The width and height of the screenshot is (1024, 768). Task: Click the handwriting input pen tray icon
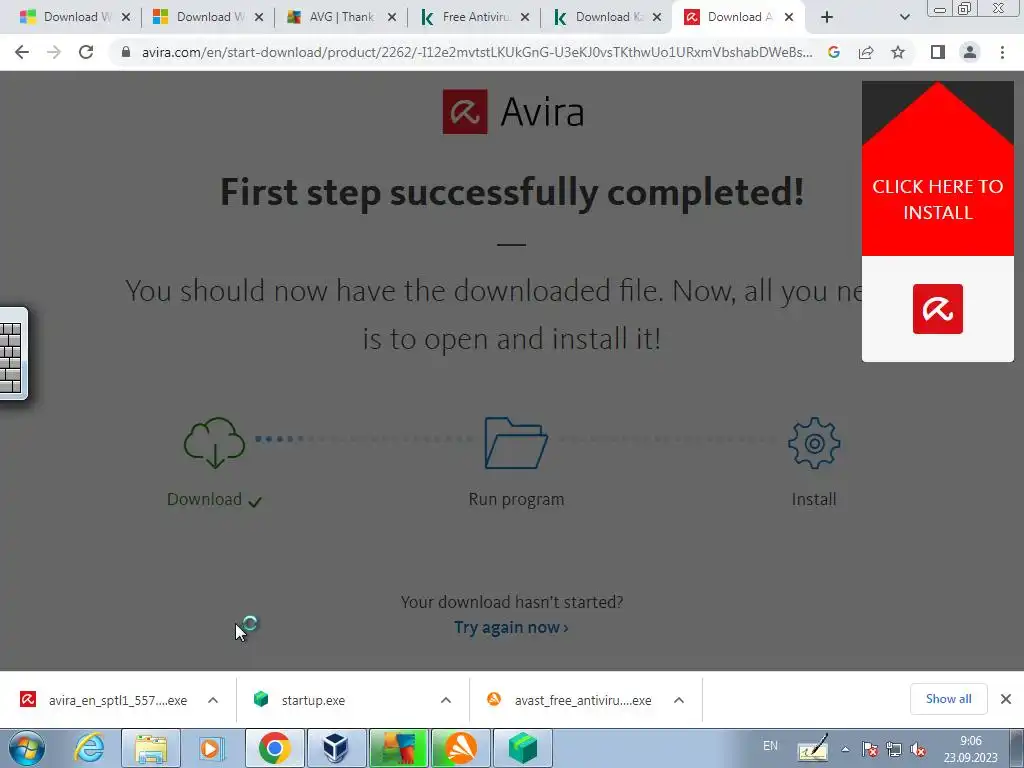814,748
